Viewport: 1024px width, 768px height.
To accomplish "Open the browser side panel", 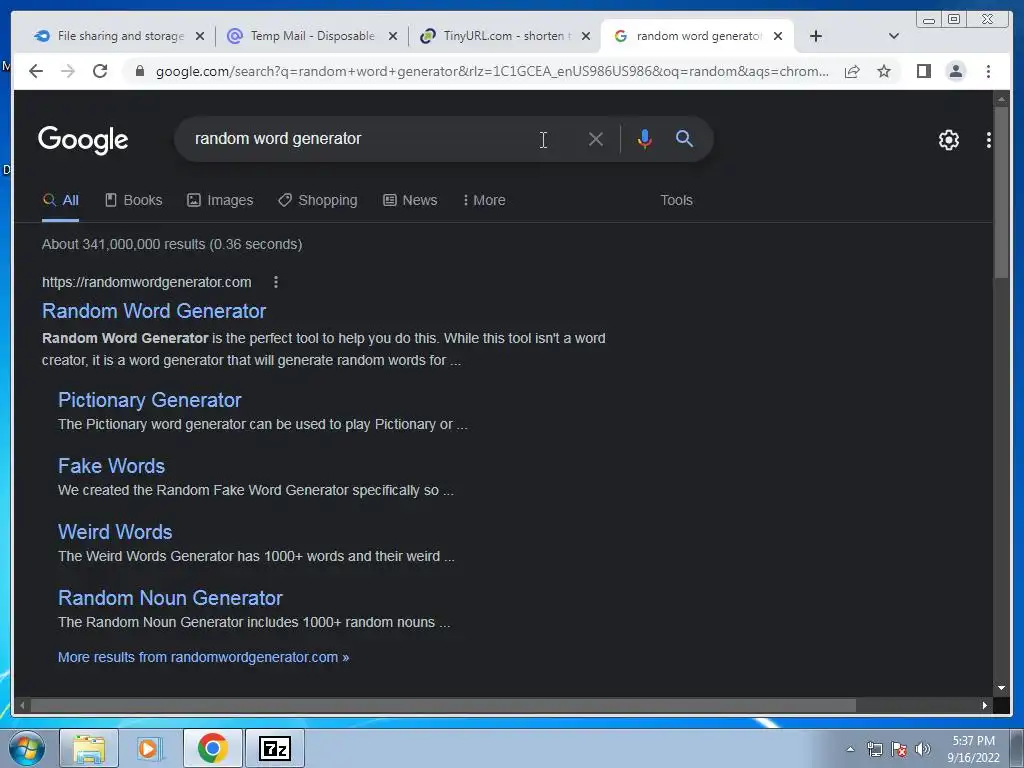I will (923, 71).
